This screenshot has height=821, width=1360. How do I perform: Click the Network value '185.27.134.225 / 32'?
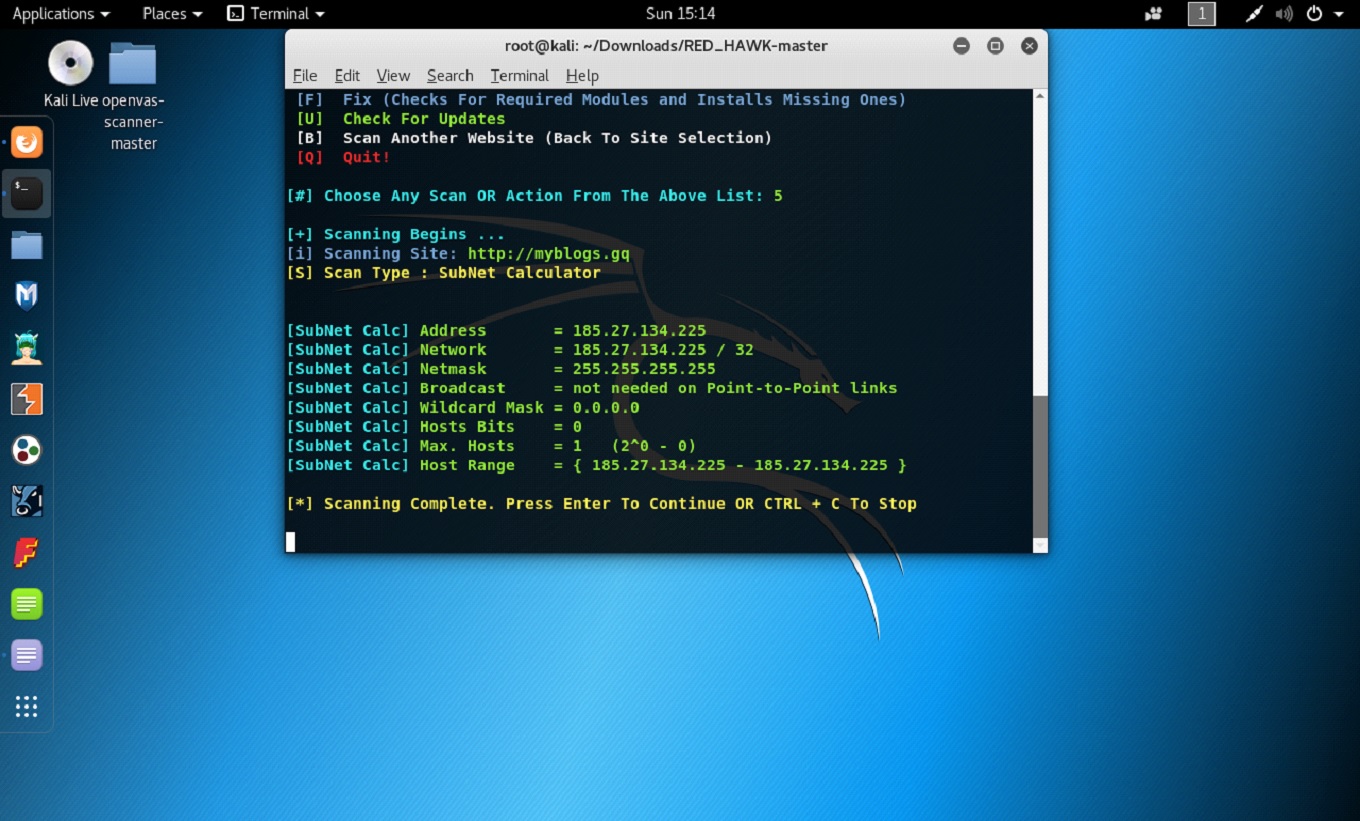663,350
